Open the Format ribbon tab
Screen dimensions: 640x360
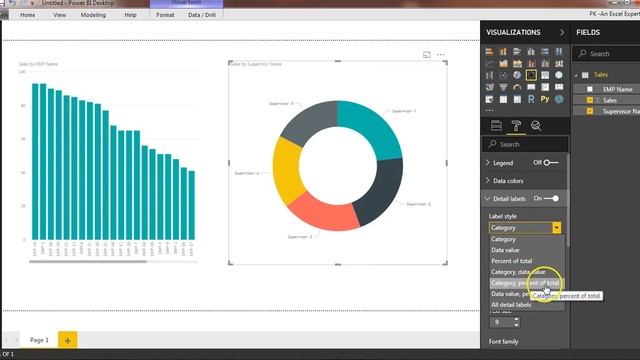165,15
